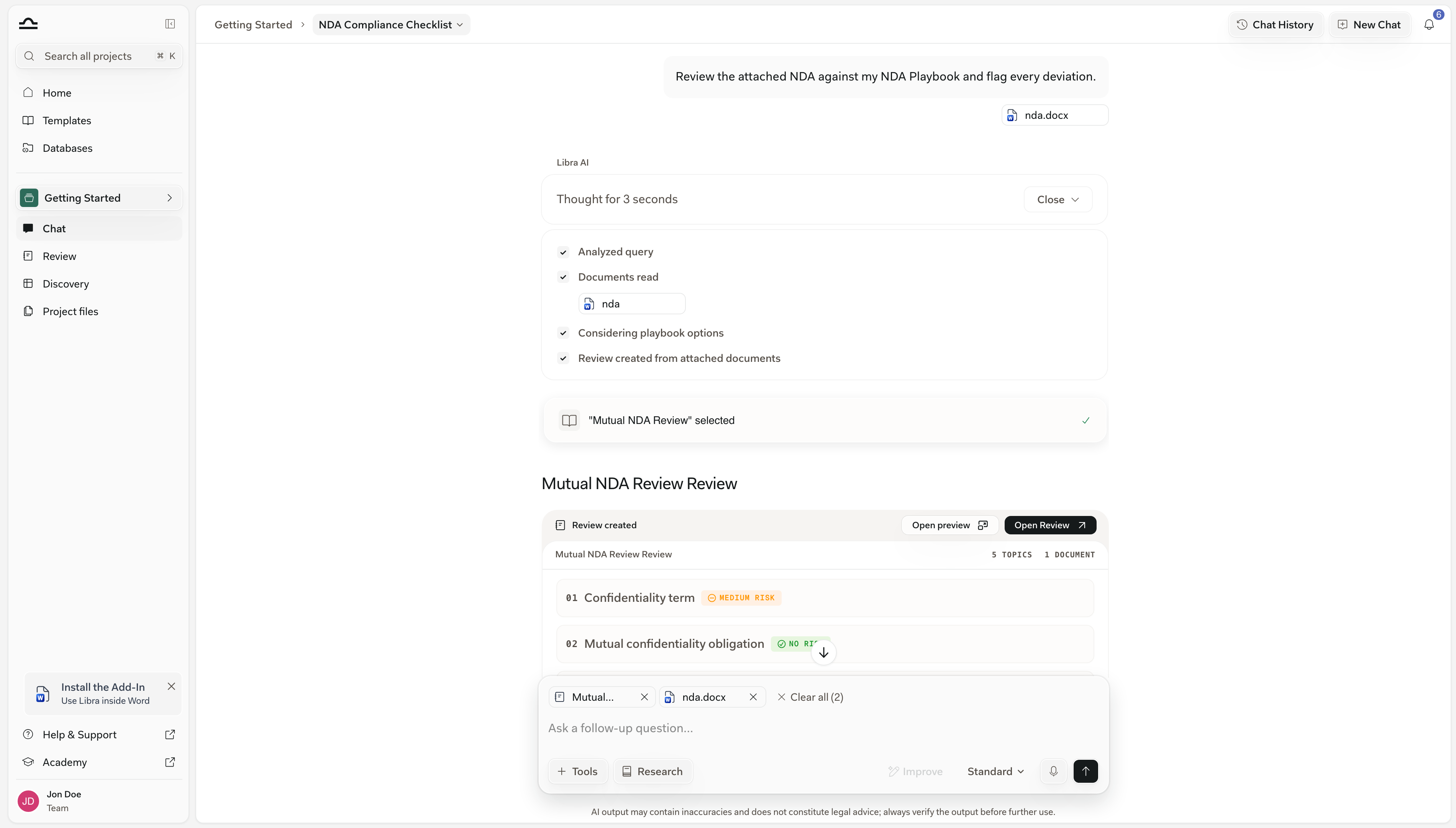Toggle the Research mode button
The image size is (1456, 828).
[653, 772]
